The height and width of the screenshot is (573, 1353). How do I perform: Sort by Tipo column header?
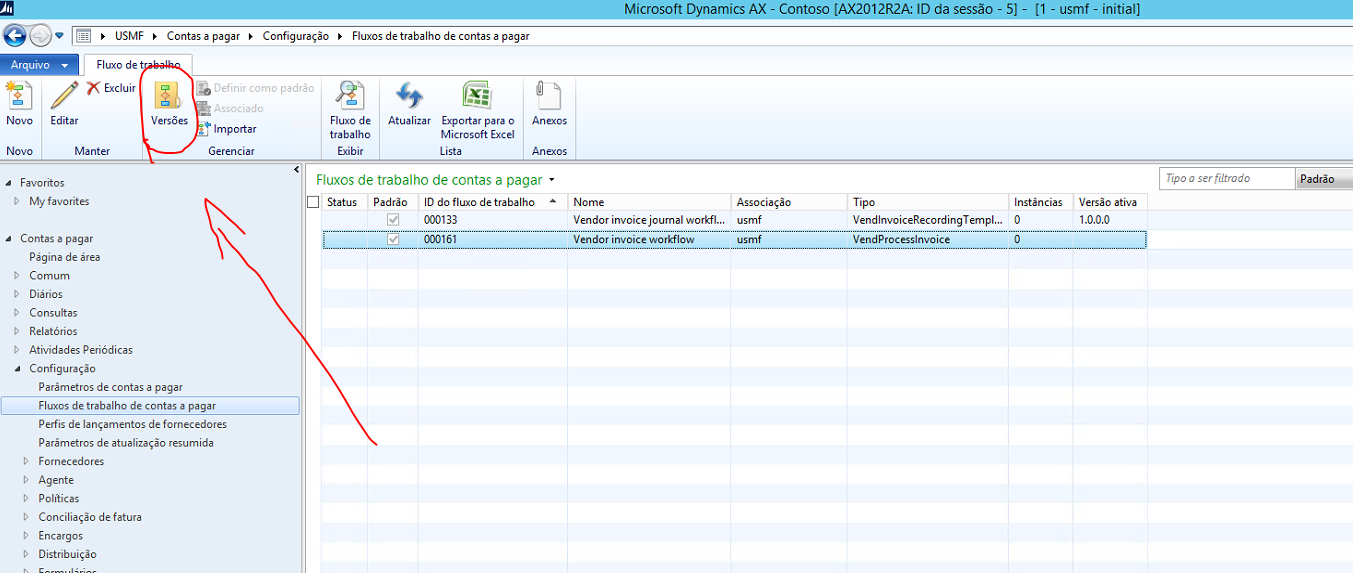928,202
